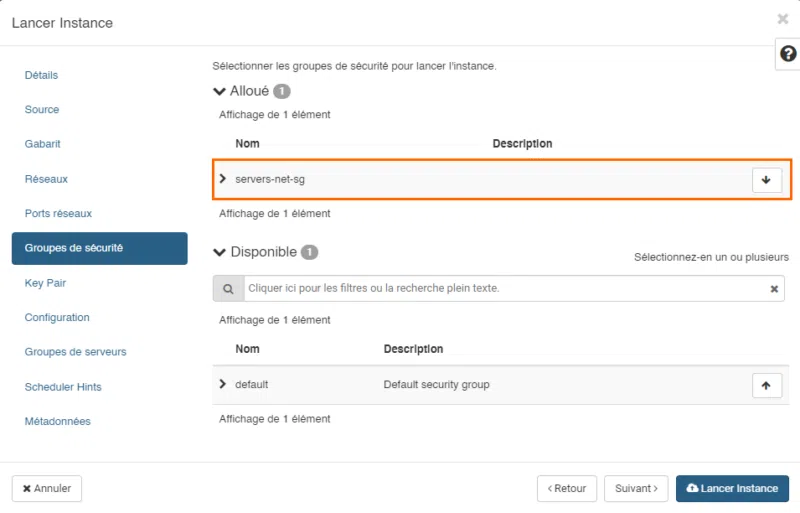Go to next step with Suivant
Screen dimensions: 800x513
click(636, 488)
